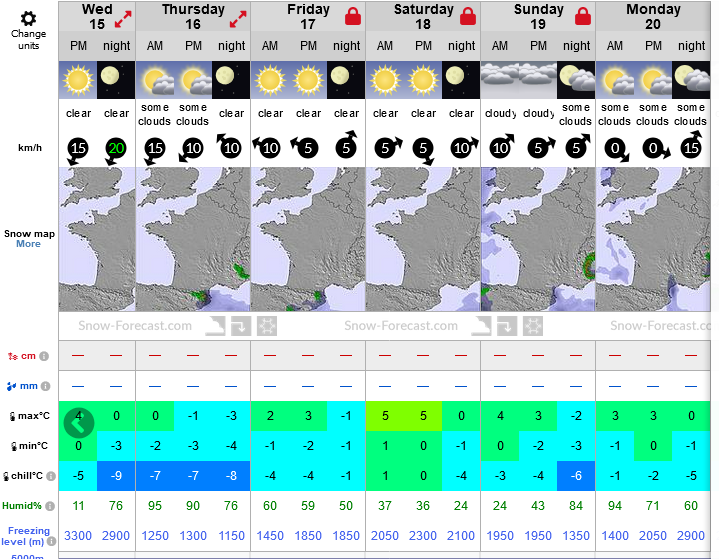Image resolution: width=719 pixels, height=559 pixels.
Task: Click the second faded snowflake icon under maps
Action: (532, 326)
